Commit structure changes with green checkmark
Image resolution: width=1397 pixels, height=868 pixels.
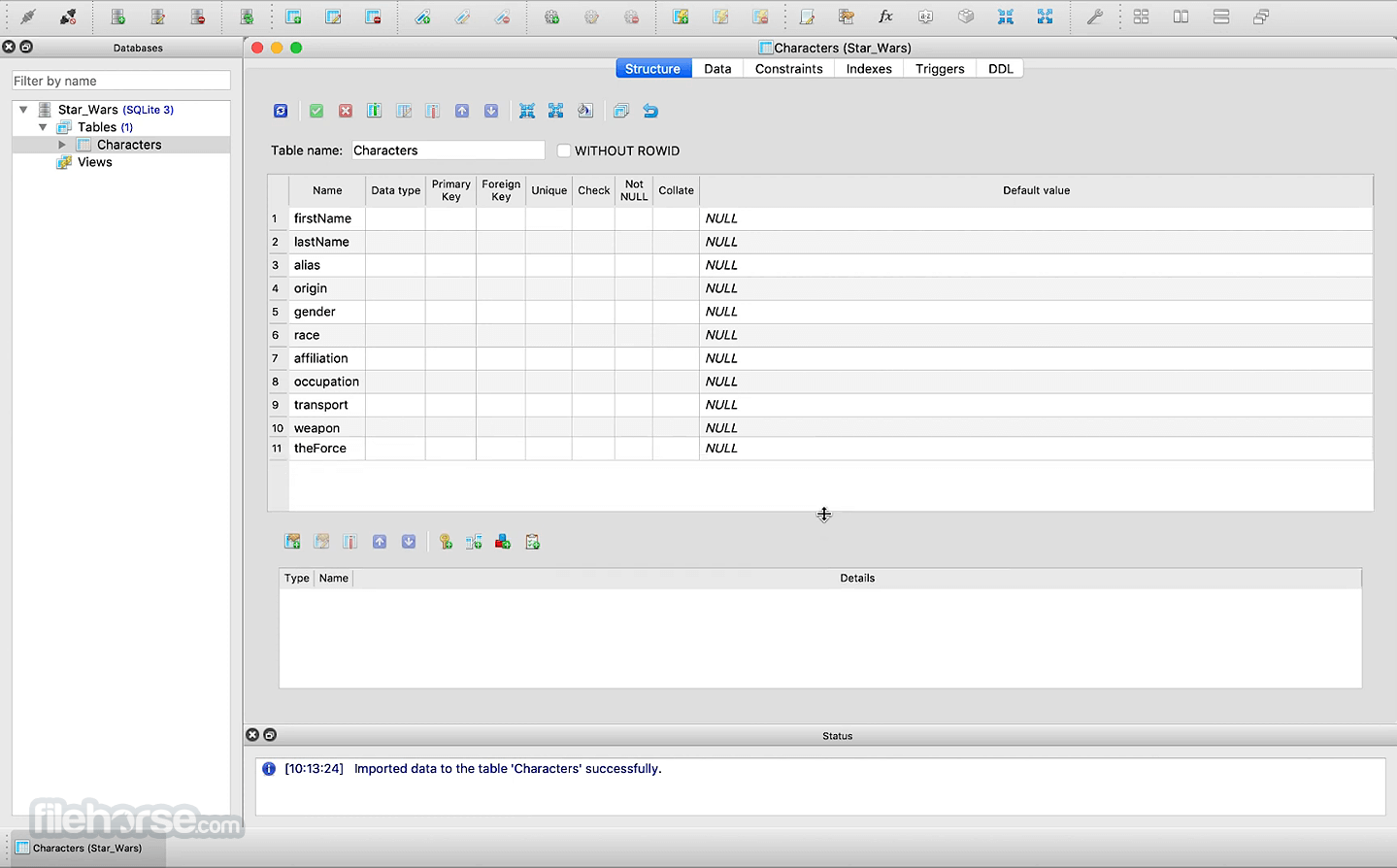point(316,111)
